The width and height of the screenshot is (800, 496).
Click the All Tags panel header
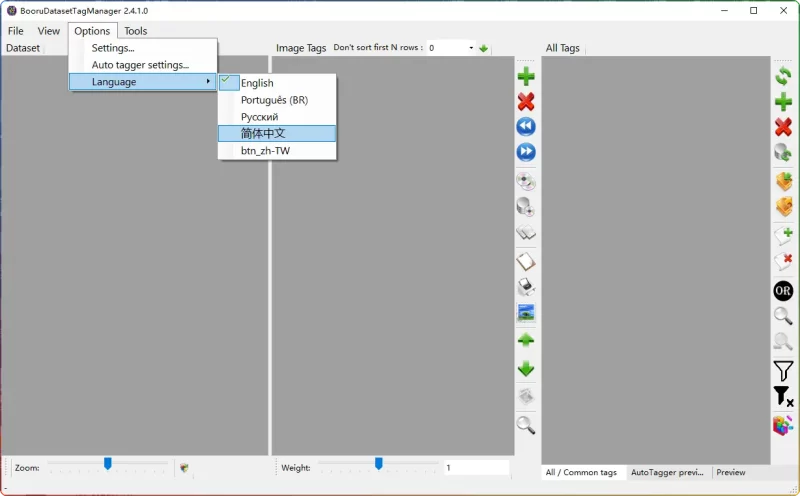point(563,48)
